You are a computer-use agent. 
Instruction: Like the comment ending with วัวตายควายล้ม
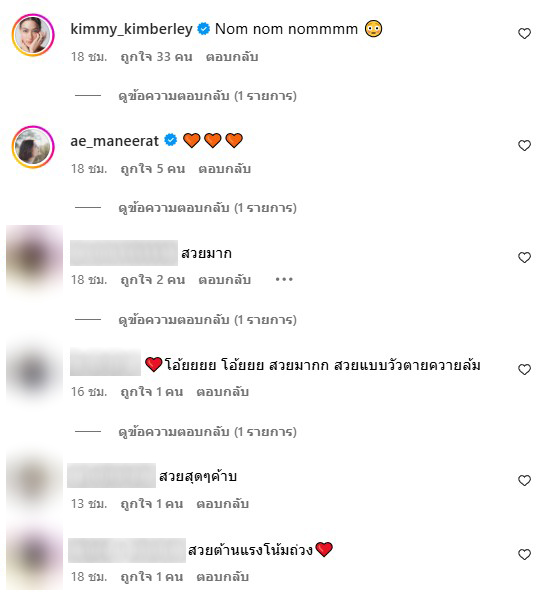click(524, 369)
